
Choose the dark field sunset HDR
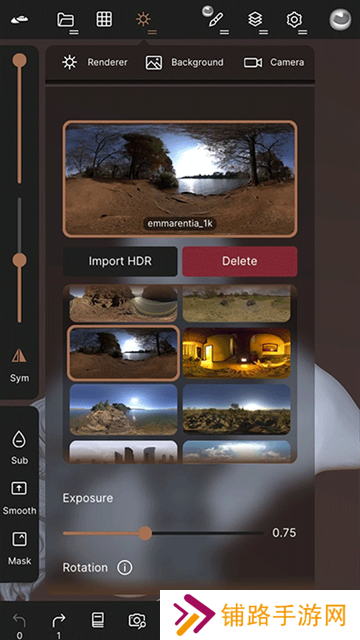coord(237,409)
